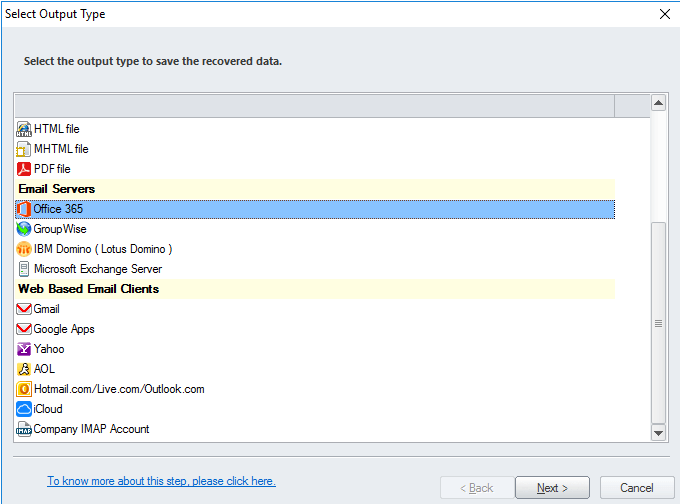680x504 pixels.
Task: Click the Company IMAP Account icon
Action: tap(24, 429)
